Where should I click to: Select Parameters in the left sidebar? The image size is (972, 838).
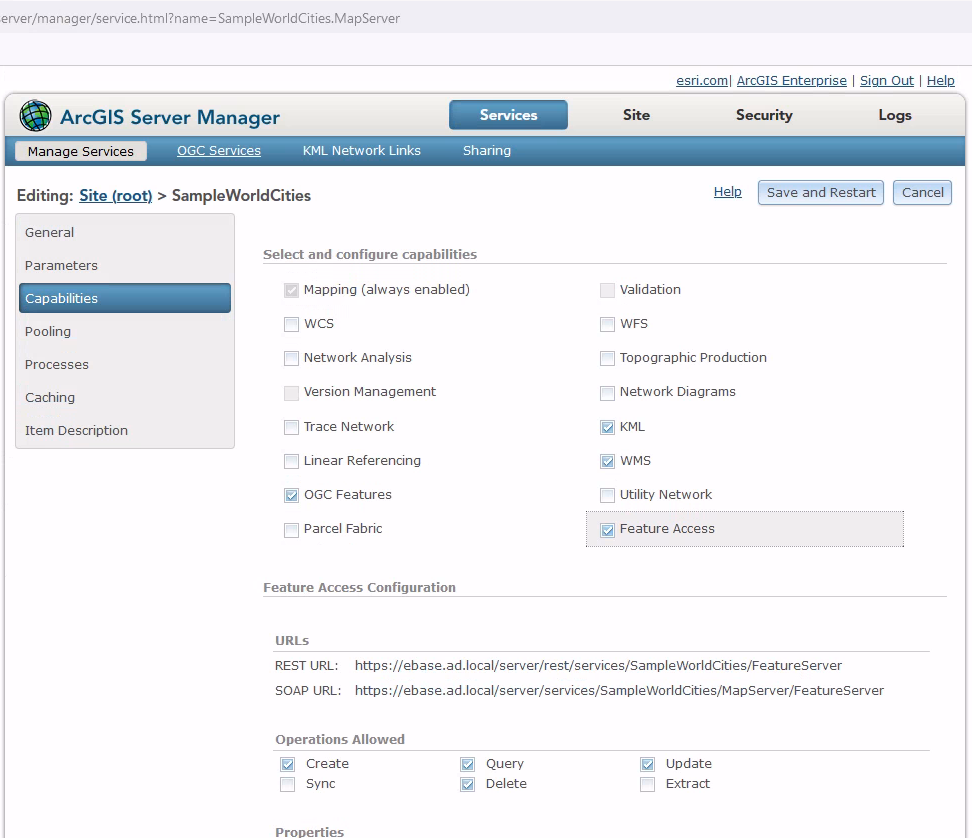pyautogui.click(x=125, y=265)
